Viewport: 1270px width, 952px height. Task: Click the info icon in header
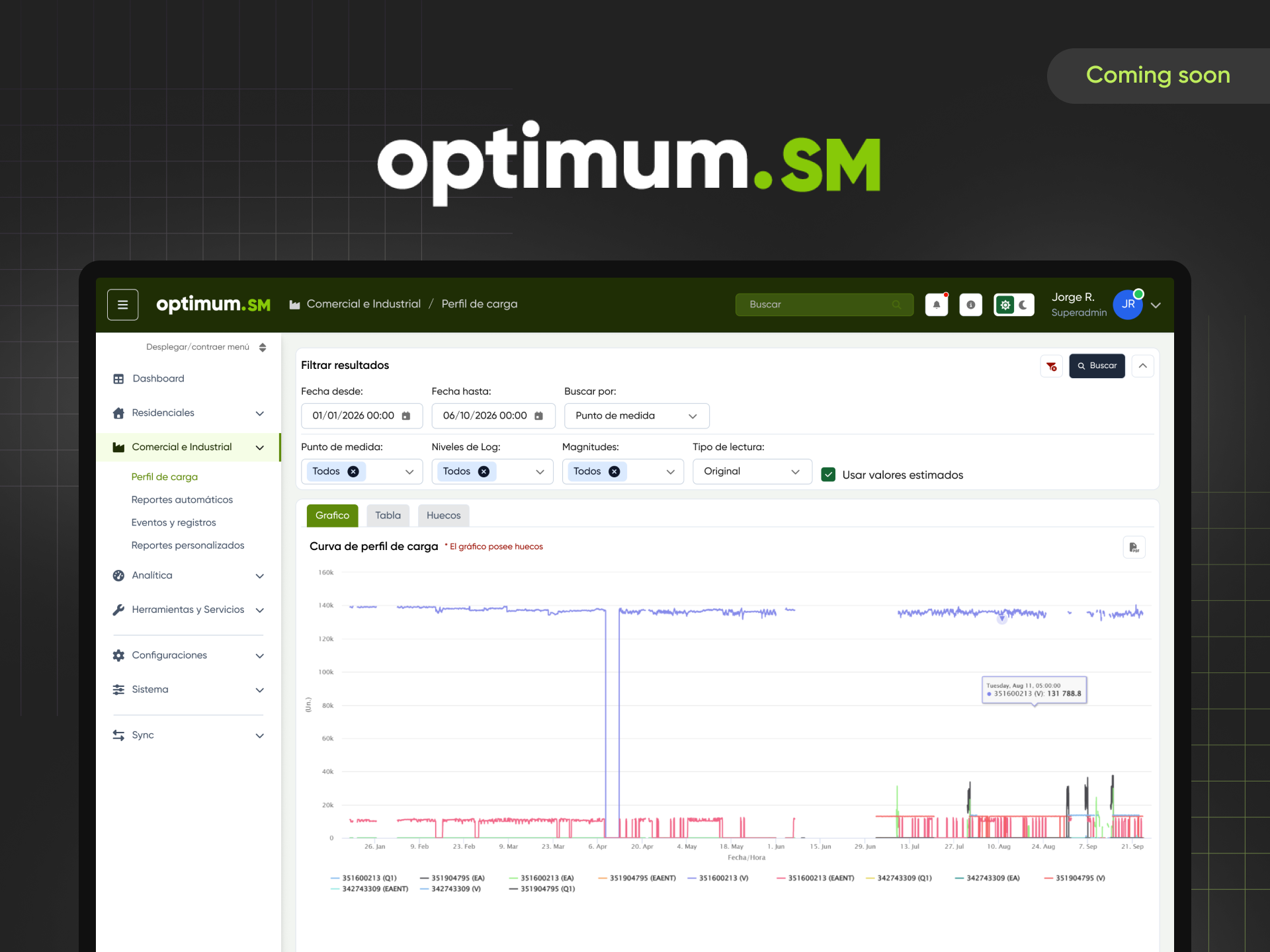coord(970,305)
